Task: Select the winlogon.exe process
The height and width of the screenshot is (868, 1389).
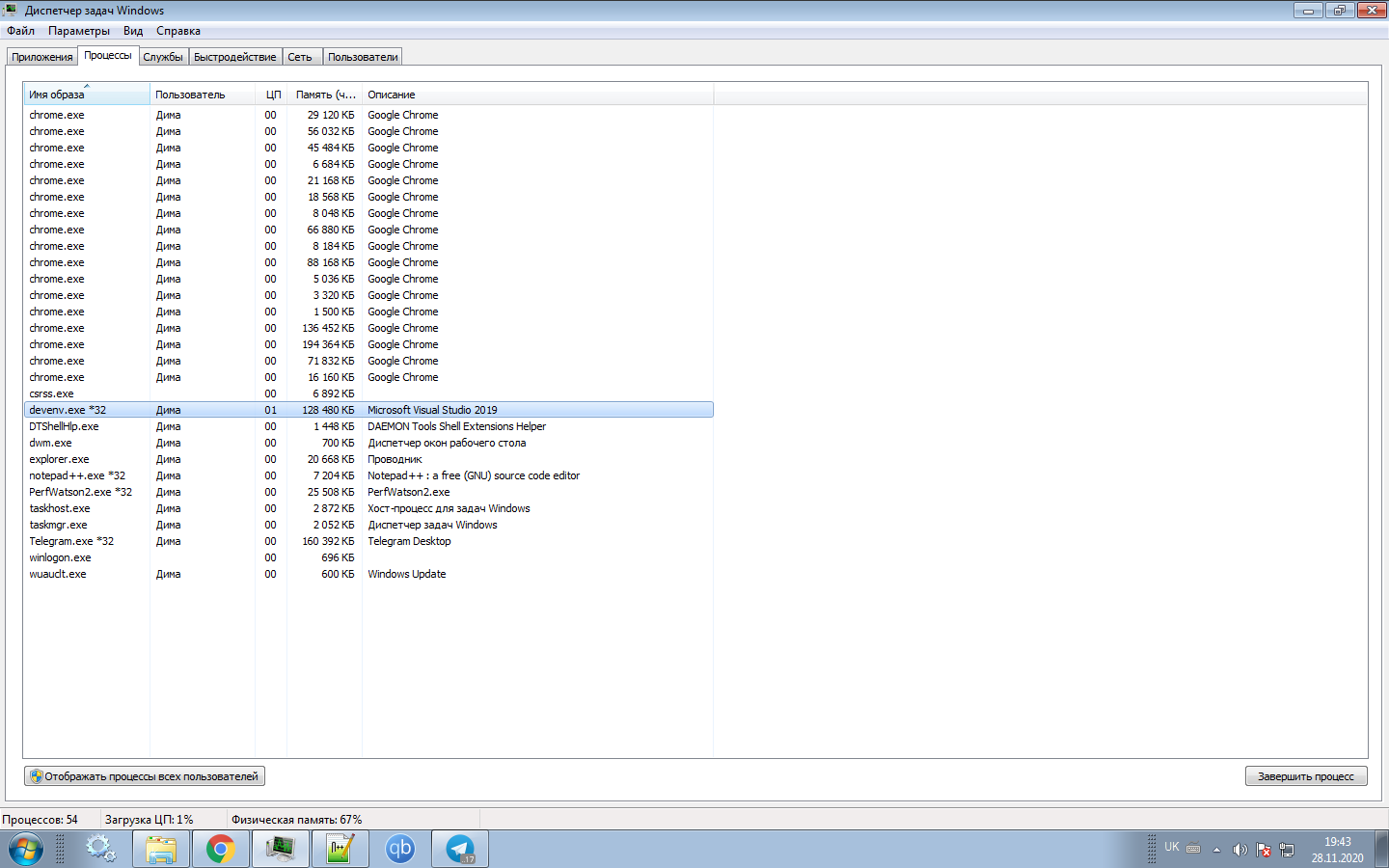Action: (368, 557)
